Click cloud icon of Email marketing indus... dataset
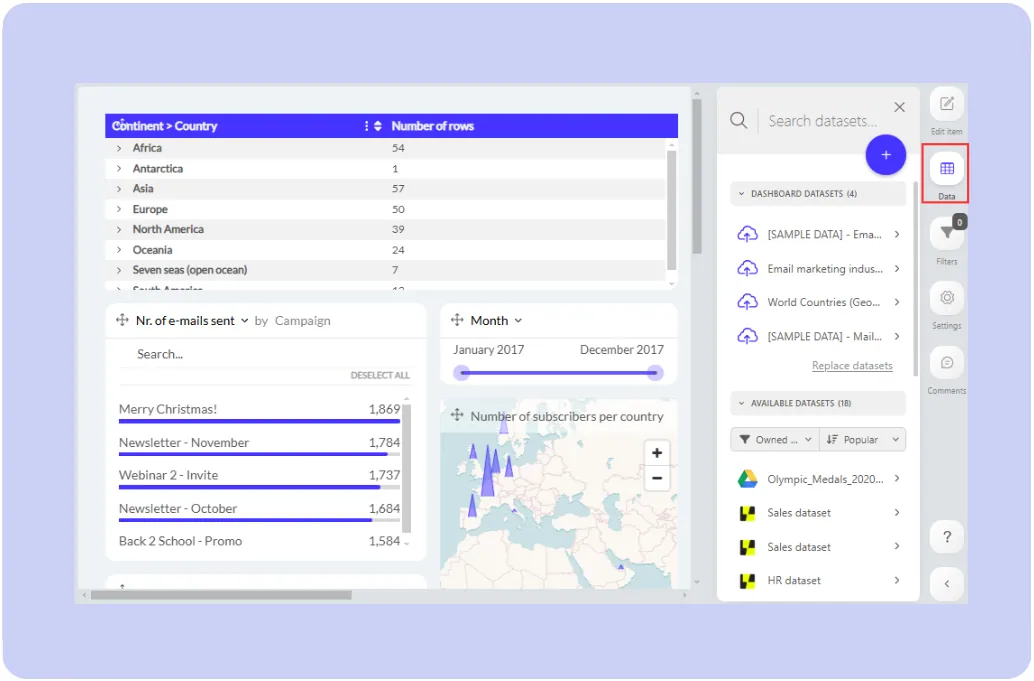The width and height of the screenshot is (1034, 681). tap(747, 268)
